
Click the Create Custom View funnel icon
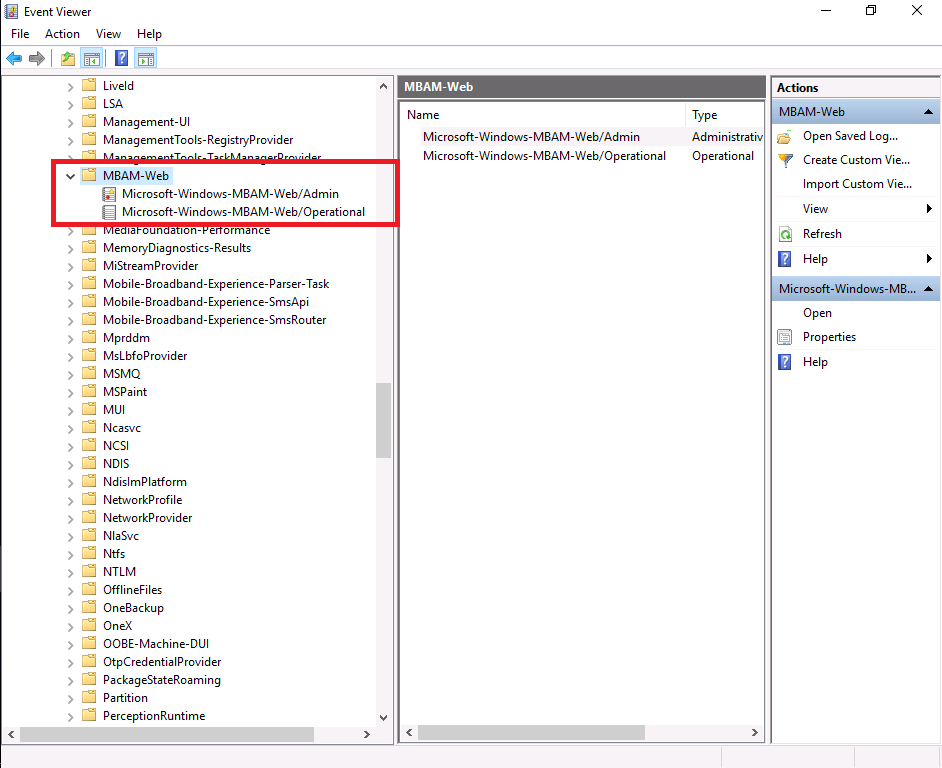coord(785,160)
